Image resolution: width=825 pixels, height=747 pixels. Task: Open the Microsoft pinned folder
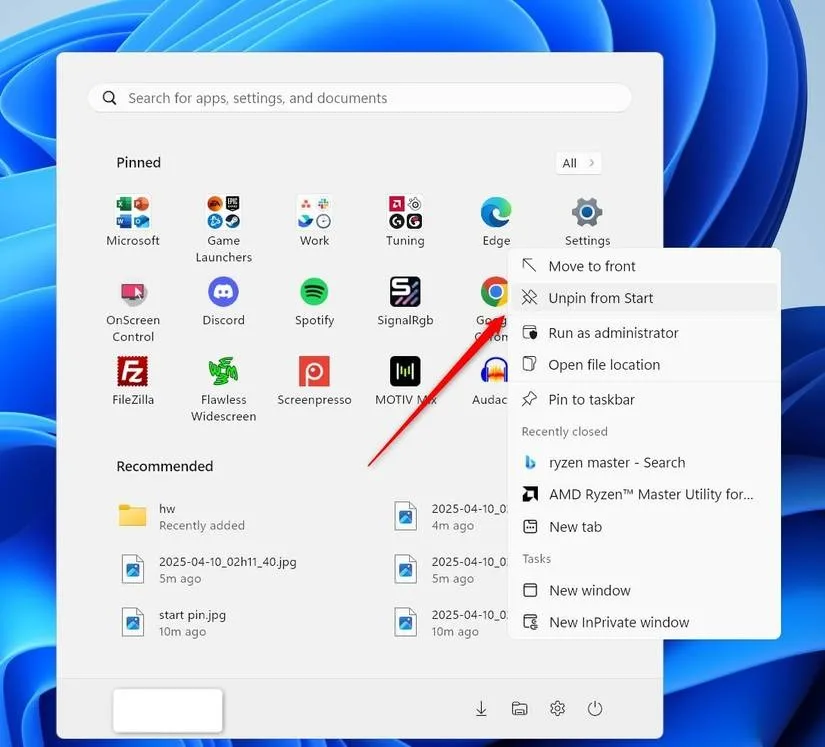coord(133,212)
